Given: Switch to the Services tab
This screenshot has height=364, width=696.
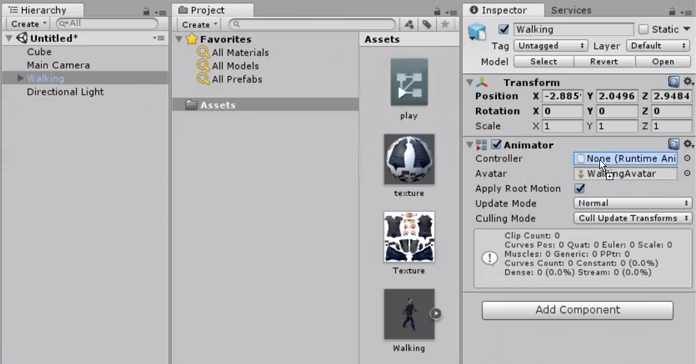Looking at the screenshot, I should click(x=571, y=10).
